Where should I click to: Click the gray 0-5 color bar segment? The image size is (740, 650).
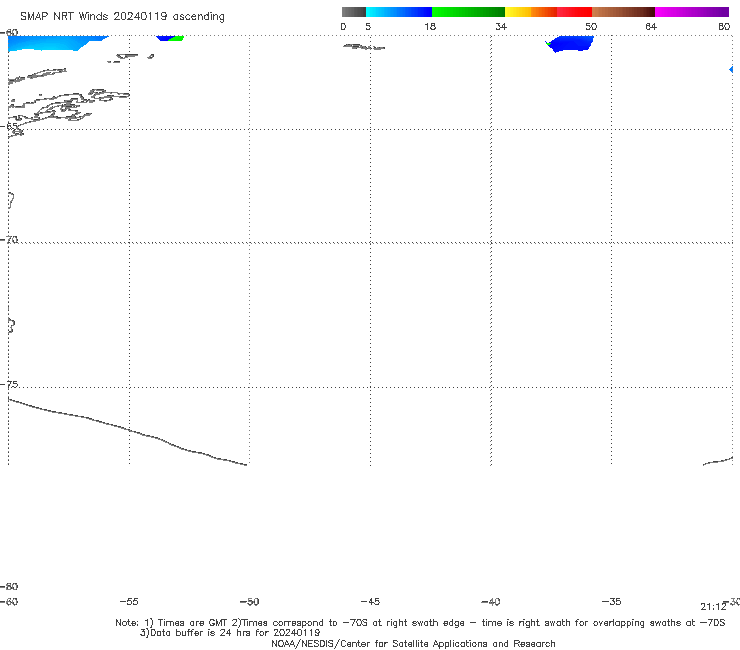(x=354, y=12)
